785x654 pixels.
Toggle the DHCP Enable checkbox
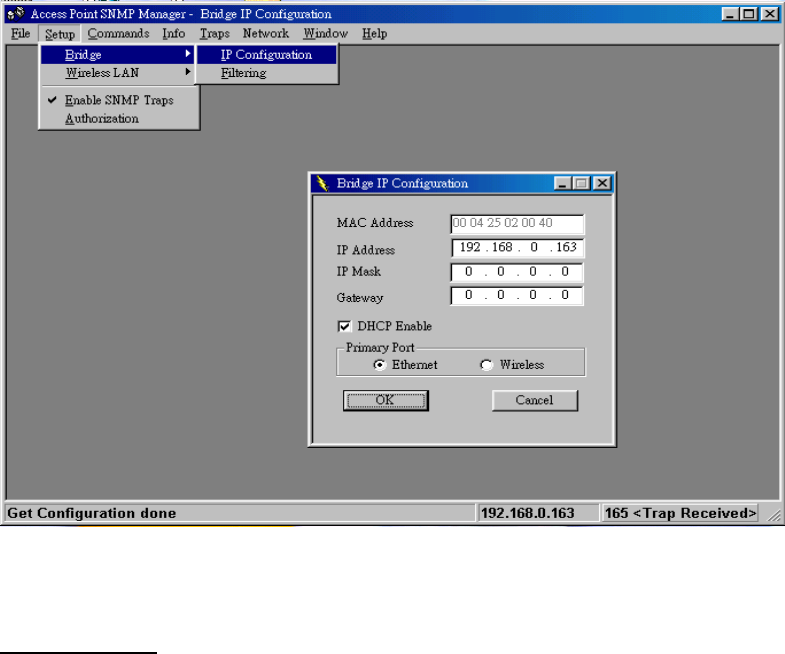coord(344,326)
